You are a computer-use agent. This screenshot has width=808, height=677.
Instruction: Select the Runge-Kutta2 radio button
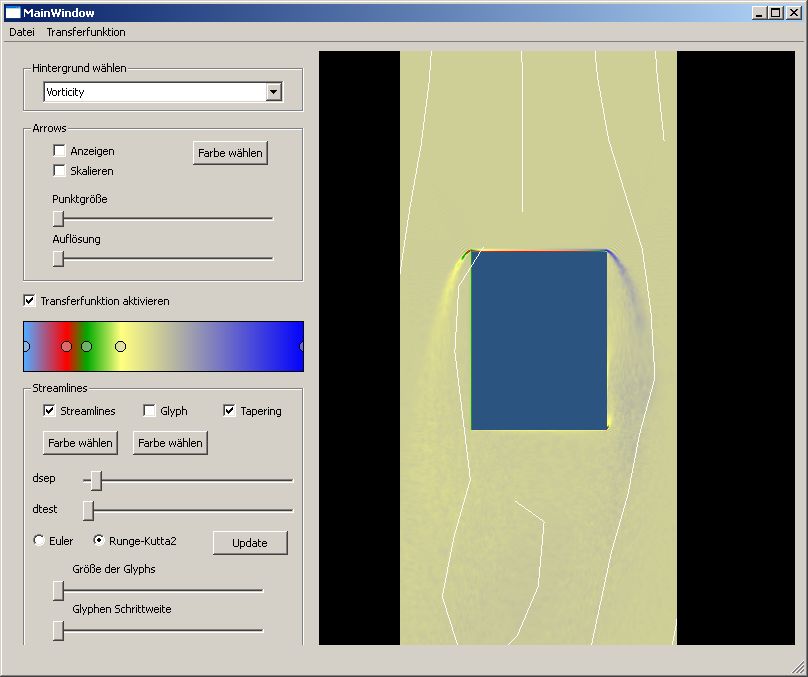[99, 541]
